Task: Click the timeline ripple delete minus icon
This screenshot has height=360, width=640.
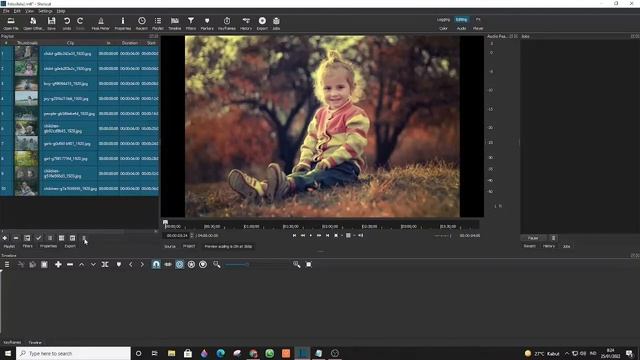Action: pos(70,264)
